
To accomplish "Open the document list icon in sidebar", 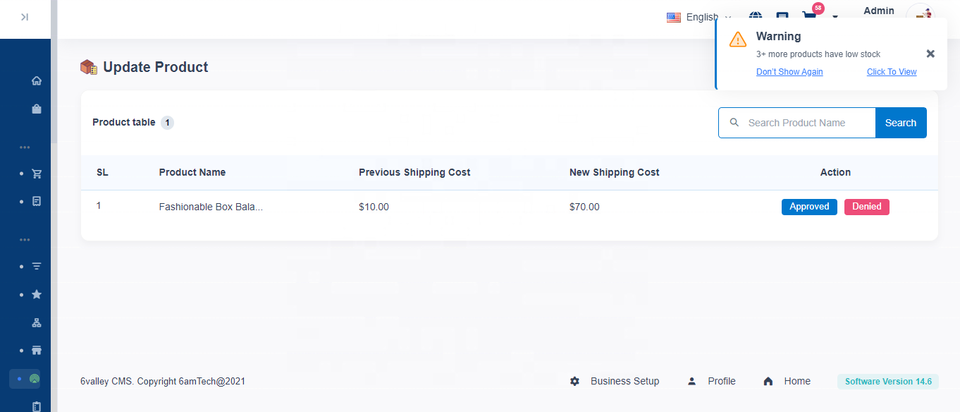I will point(37,201).
